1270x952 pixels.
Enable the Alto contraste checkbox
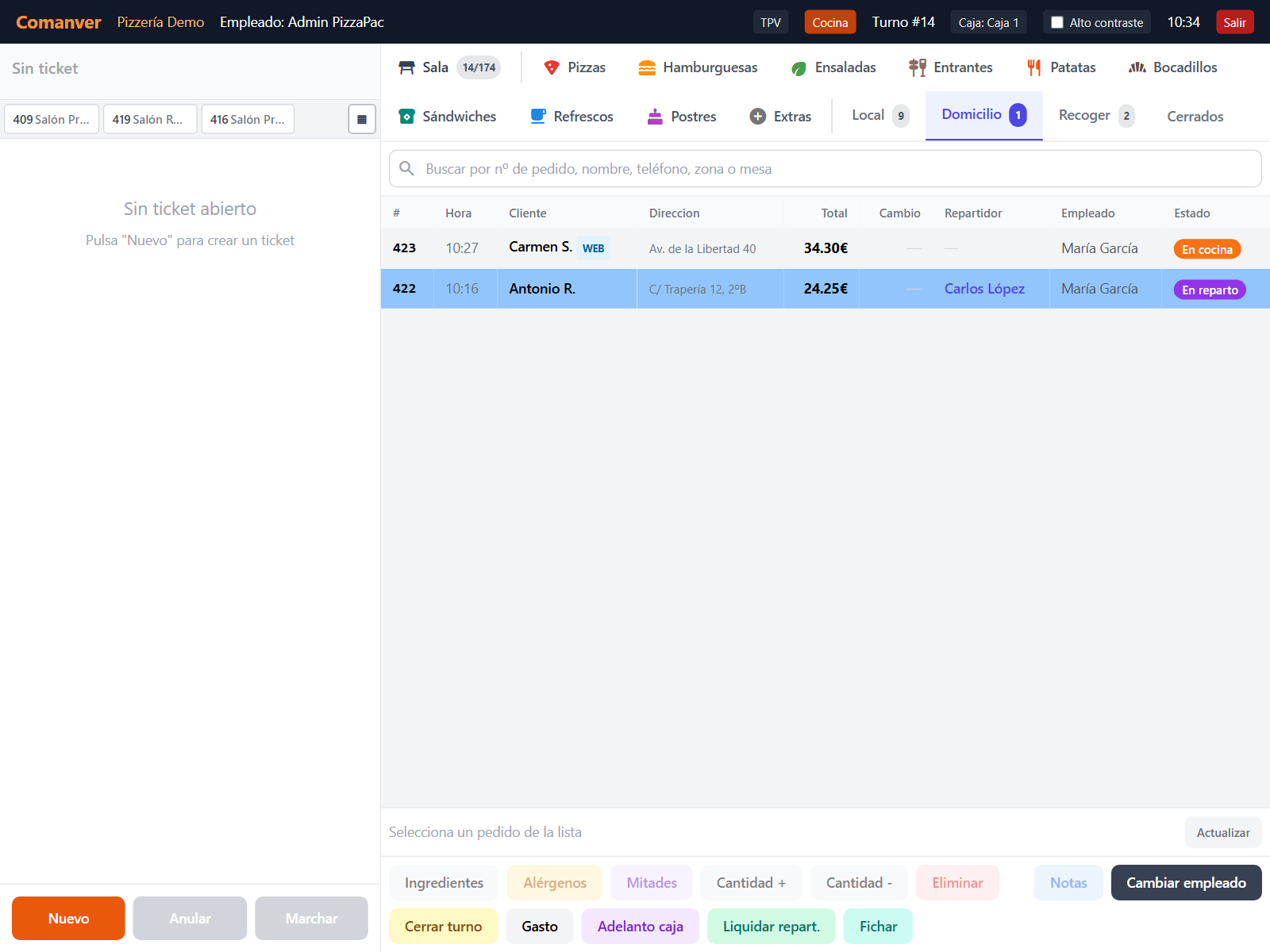(x=1057, y=22)
